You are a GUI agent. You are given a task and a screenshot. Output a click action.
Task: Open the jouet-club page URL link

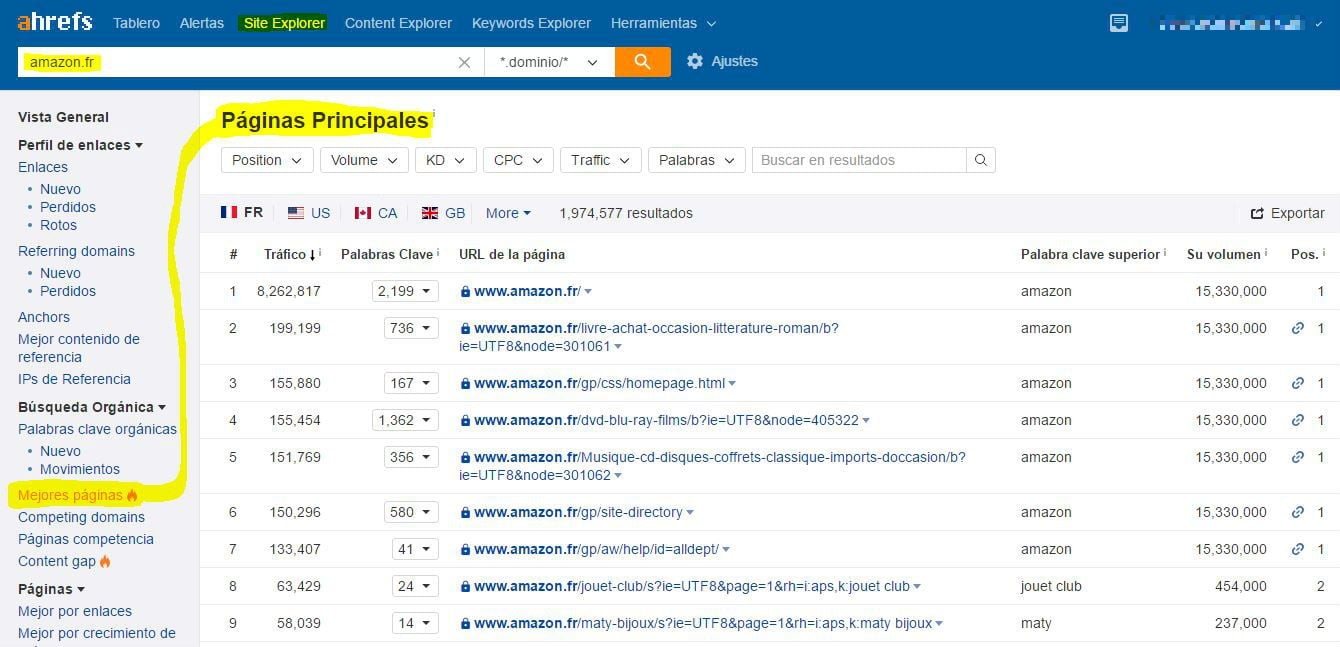(692, 586)
